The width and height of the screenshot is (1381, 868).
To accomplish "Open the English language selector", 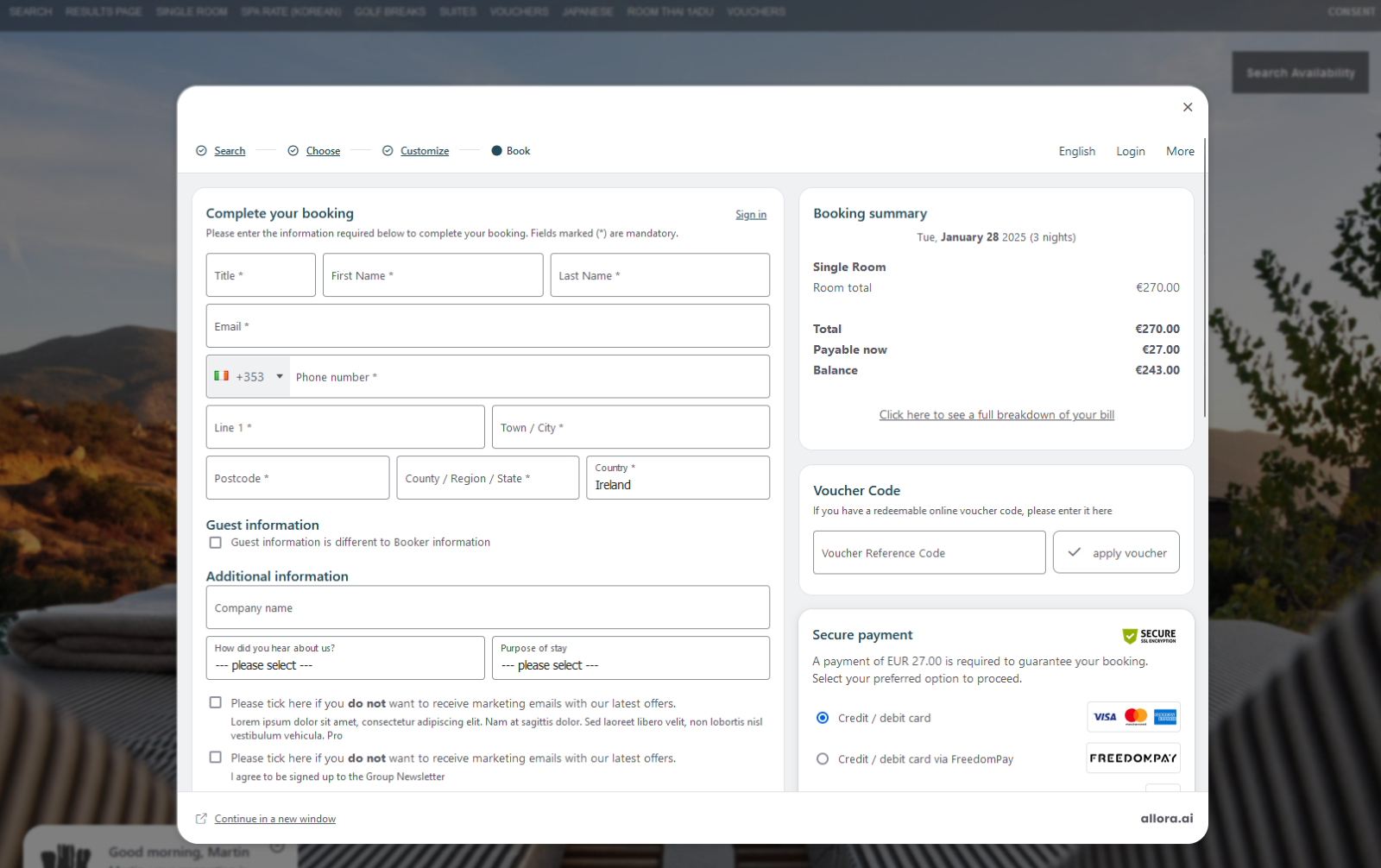I will tap(1077, 151).
